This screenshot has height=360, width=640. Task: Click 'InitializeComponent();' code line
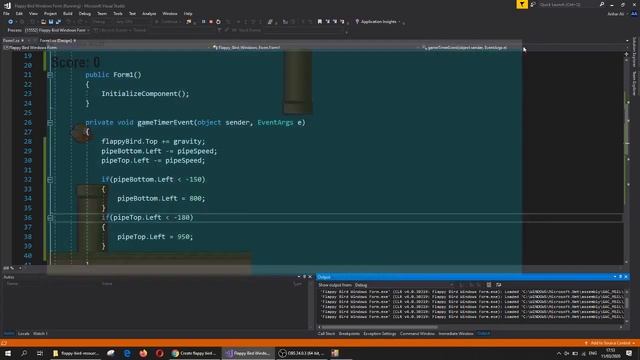[x=145, y=94]
